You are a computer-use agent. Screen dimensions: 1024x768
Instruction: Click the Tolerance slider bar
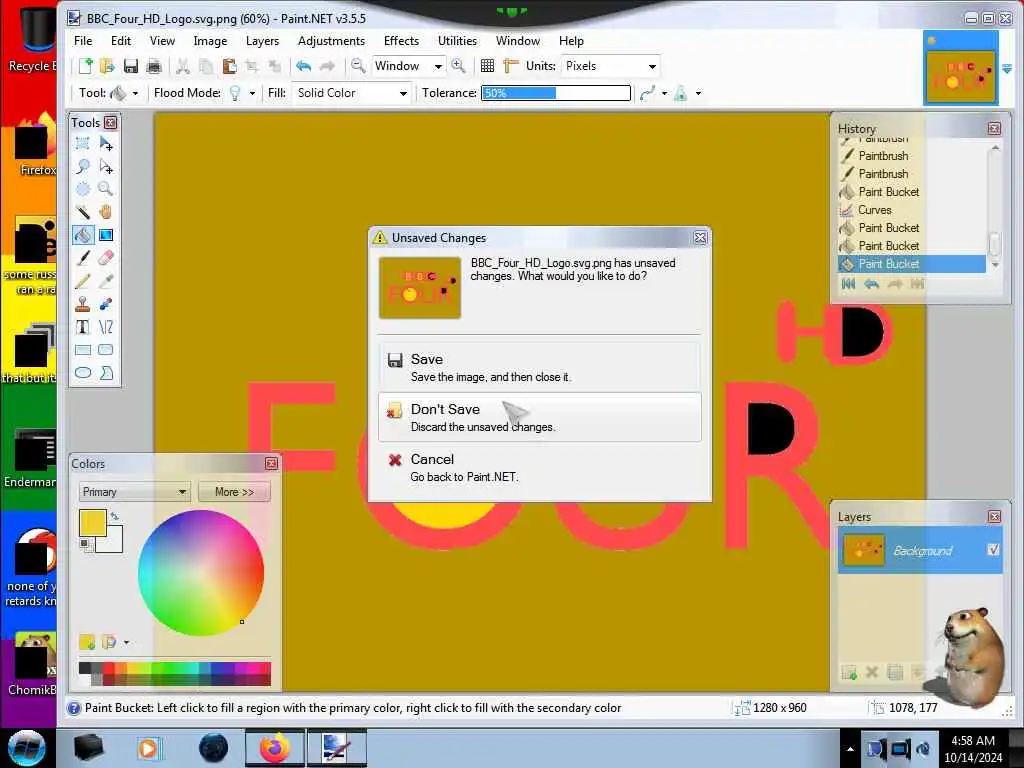click(x=556, y=93)
